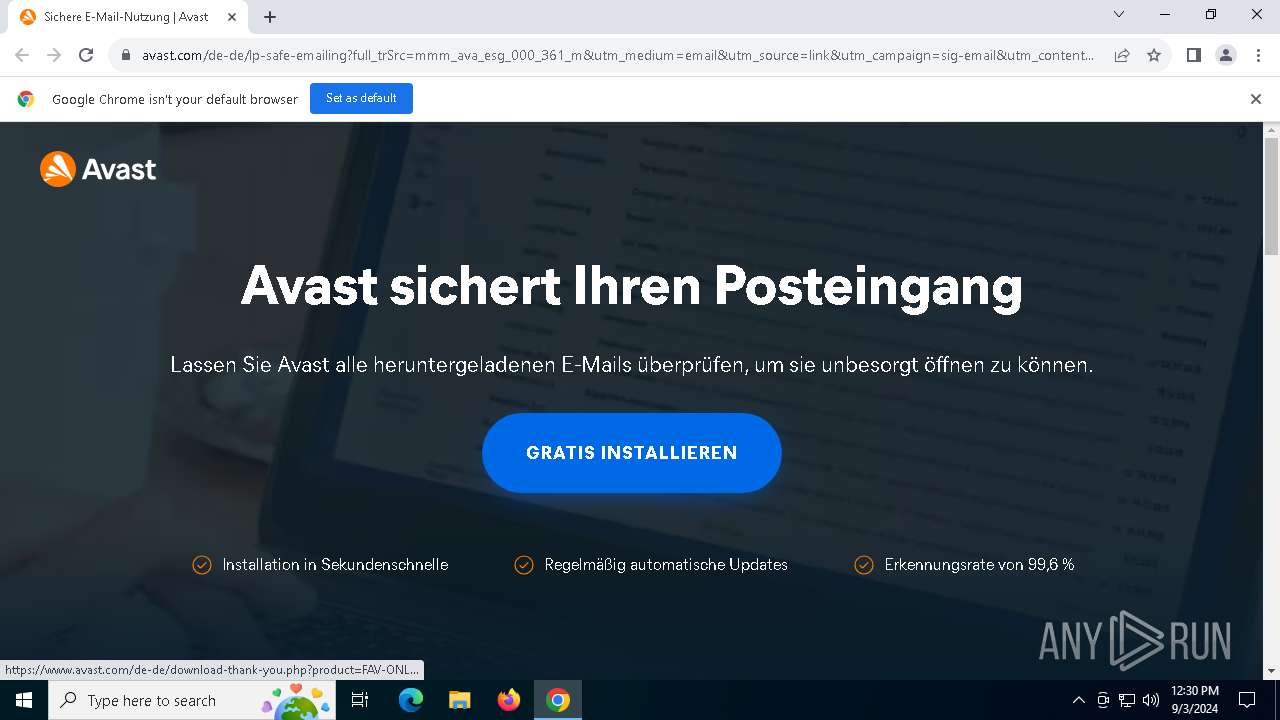The width and height of the screenshot is (1280, 720).
Task: Click the scrollbar down arrow
Action: [1271, 671]
